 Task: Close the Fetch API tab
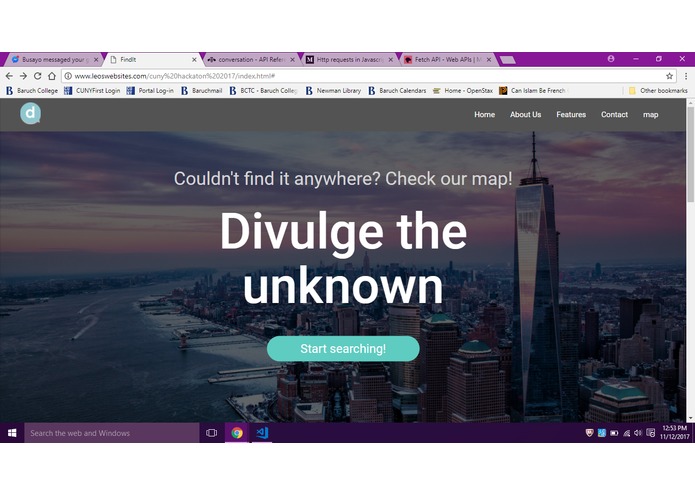[488, 59]
